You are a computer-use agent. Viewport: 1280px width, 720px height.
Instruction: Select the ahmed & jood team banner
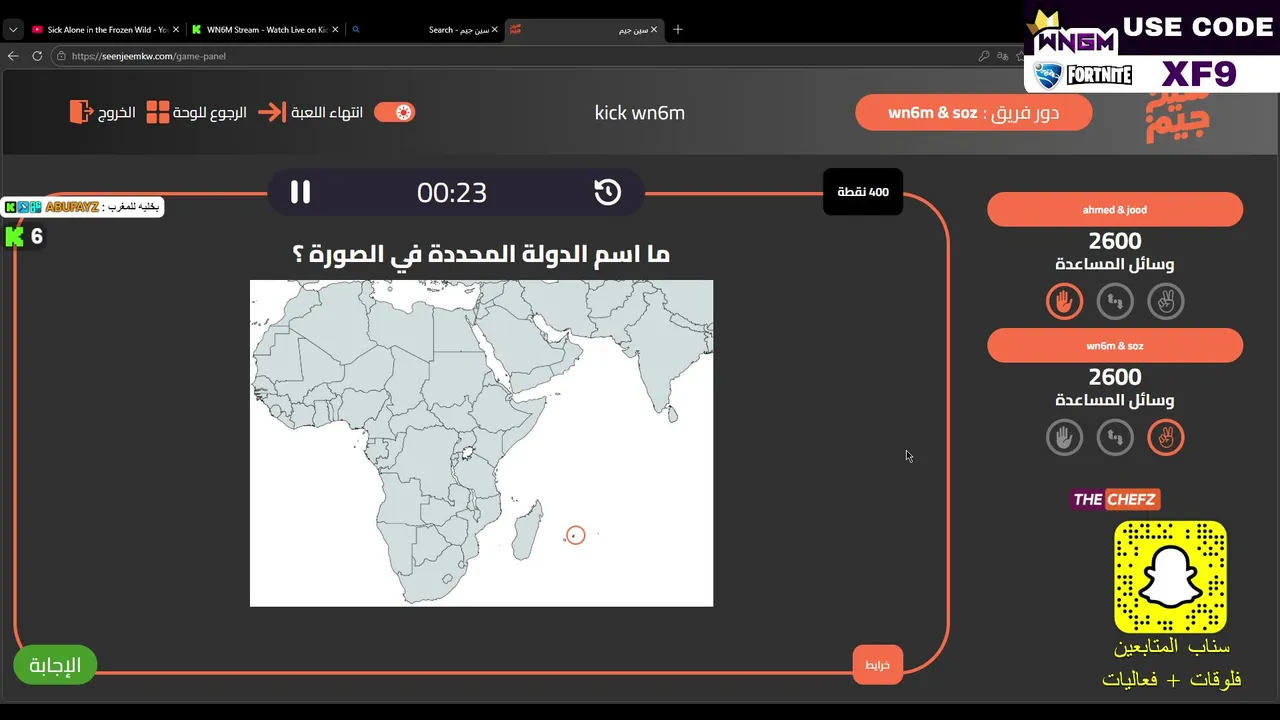[1115, 210]
